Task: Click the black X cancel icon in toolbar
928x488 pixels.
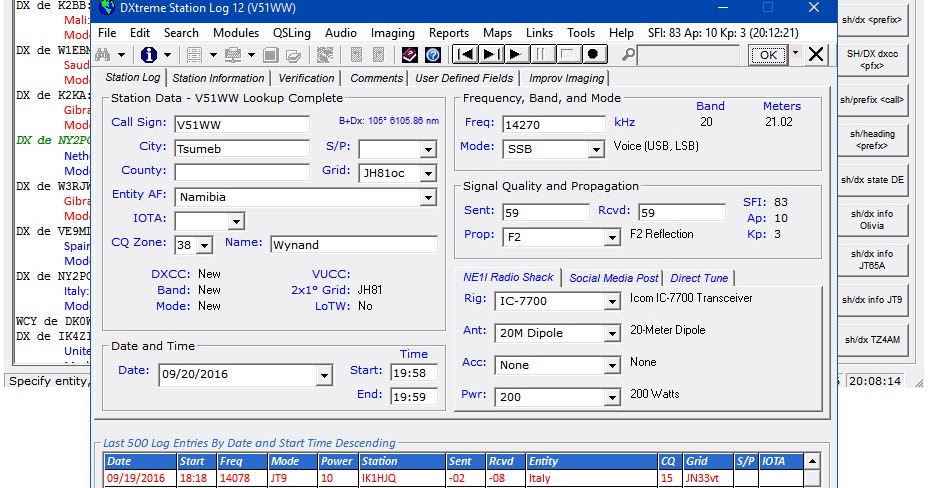Action: tap(816, 54)
